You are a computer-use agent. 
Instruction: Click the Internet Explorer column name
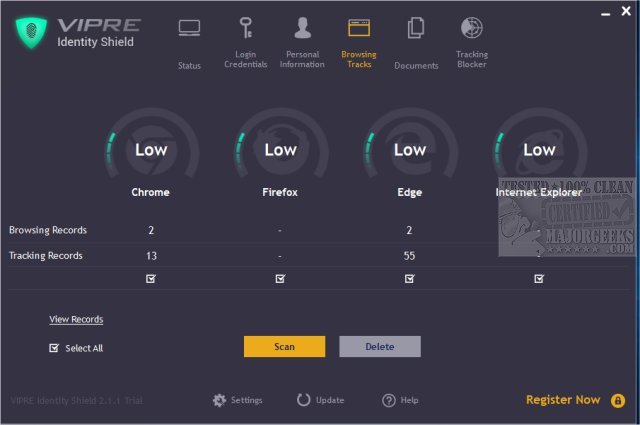539,192
